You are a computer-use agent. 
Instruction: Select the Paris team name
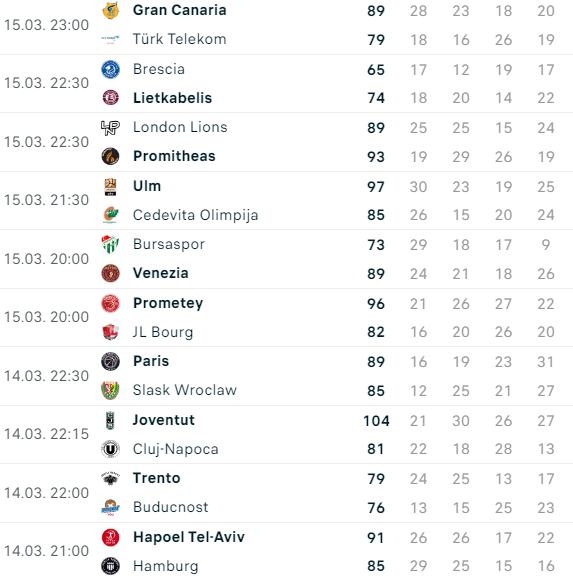[151, 361]
